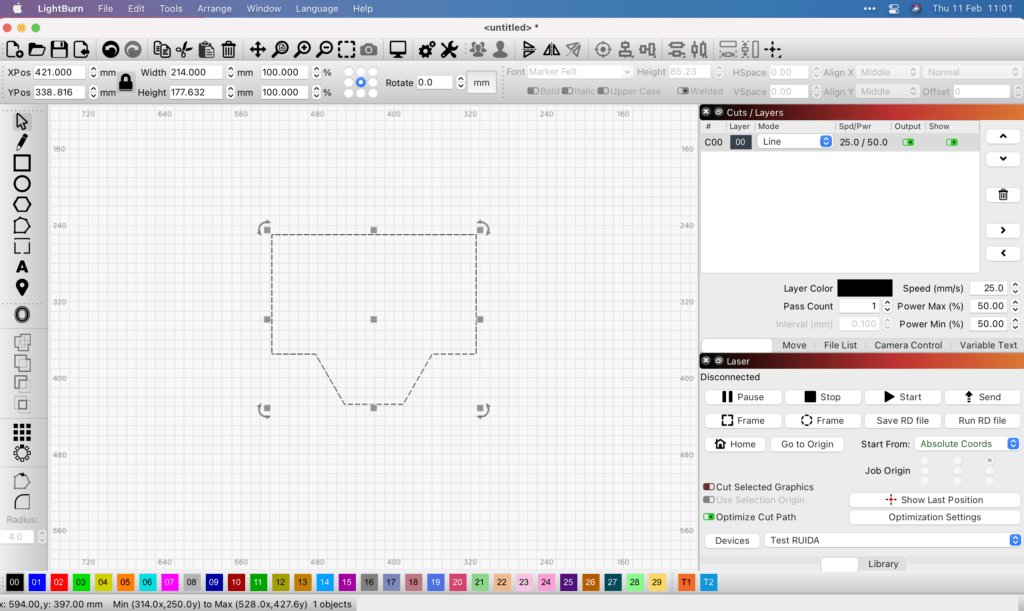Pick the ellipse drawing tool
The height and width of the screenshot is (611, 1024).
click(x=22, y=184)
